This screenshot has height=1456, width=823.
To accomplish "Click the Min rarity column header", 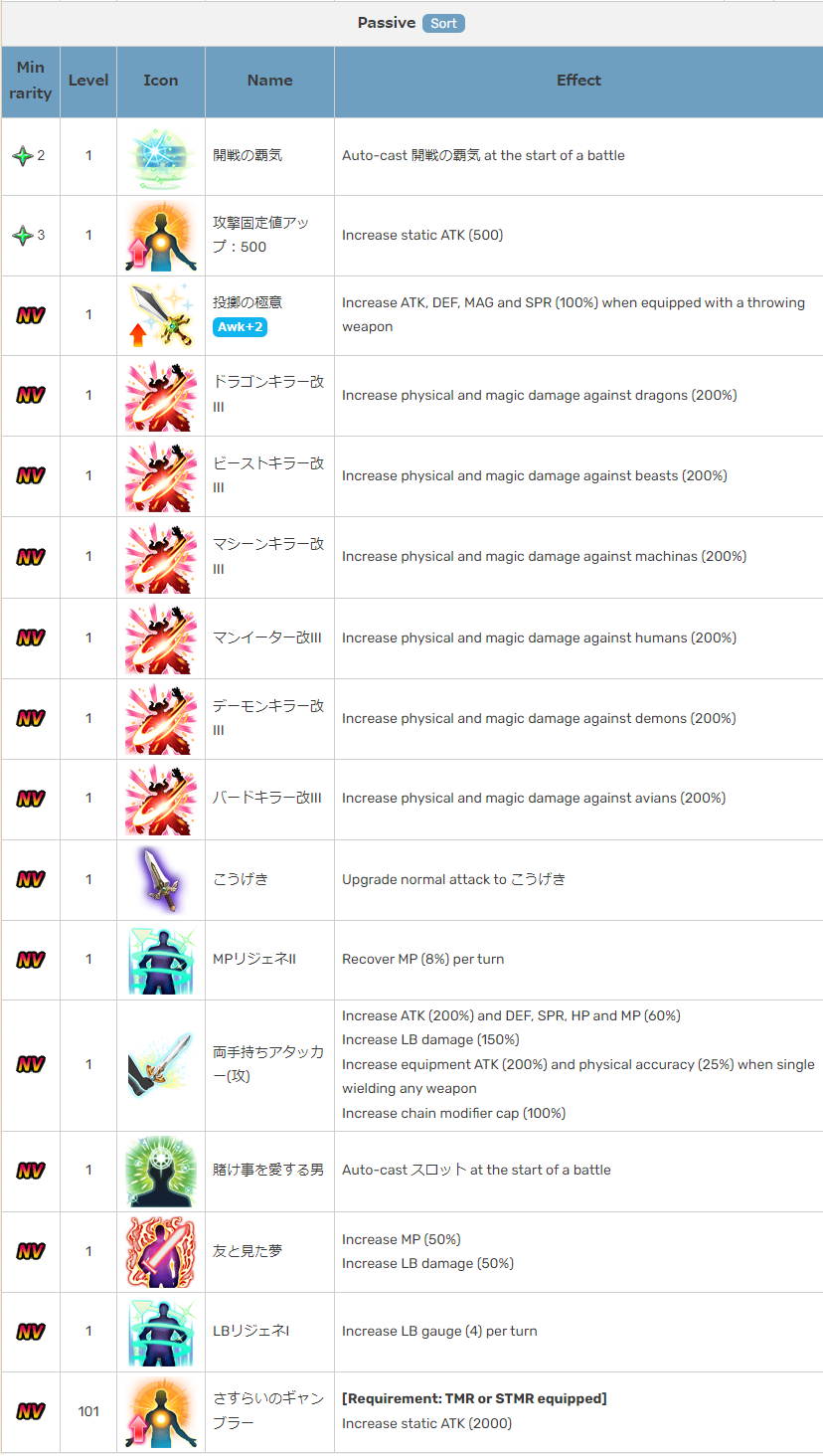I will 31,81.
